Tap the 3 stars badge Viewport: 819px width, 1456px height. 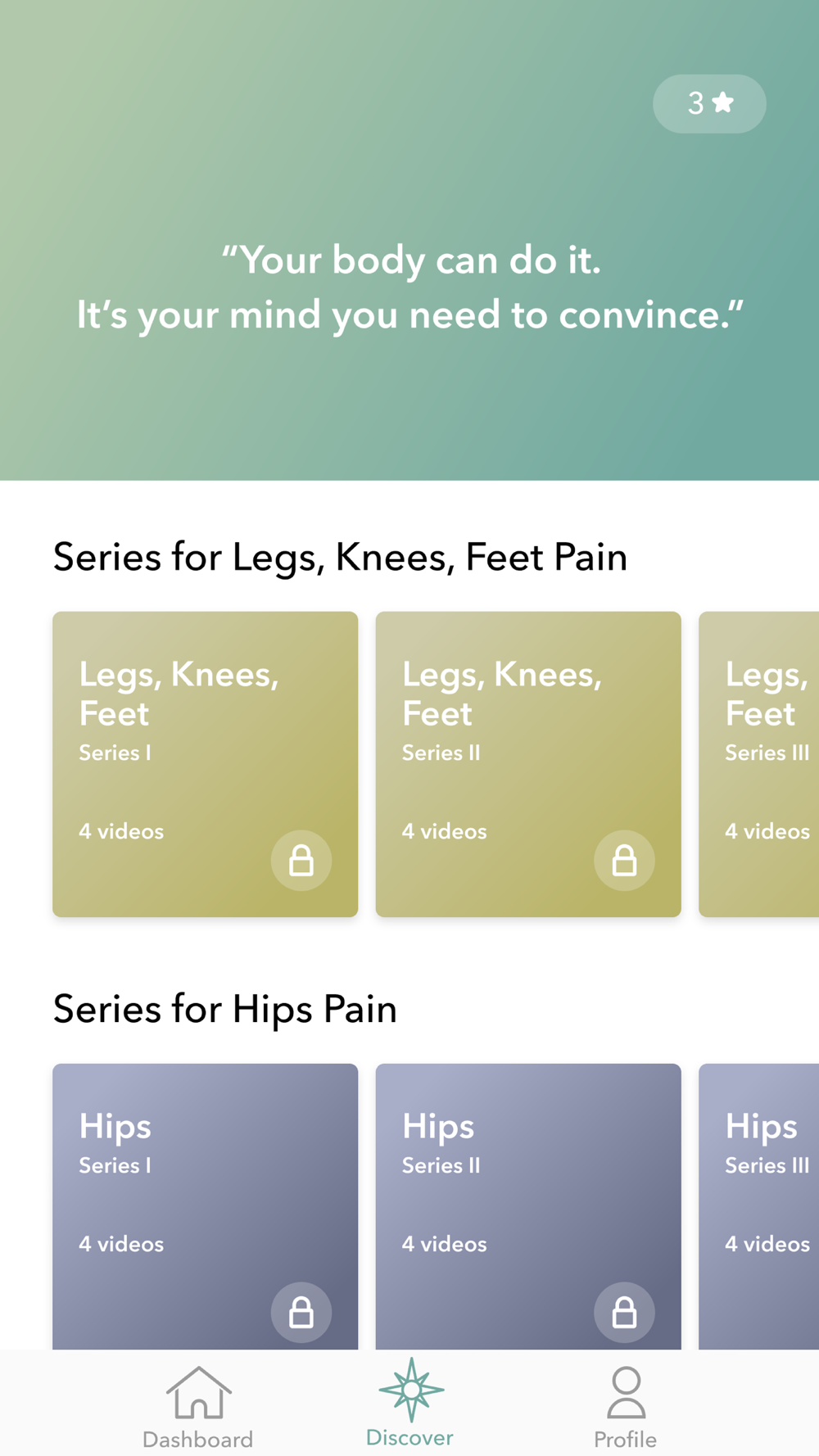(709, 104)
